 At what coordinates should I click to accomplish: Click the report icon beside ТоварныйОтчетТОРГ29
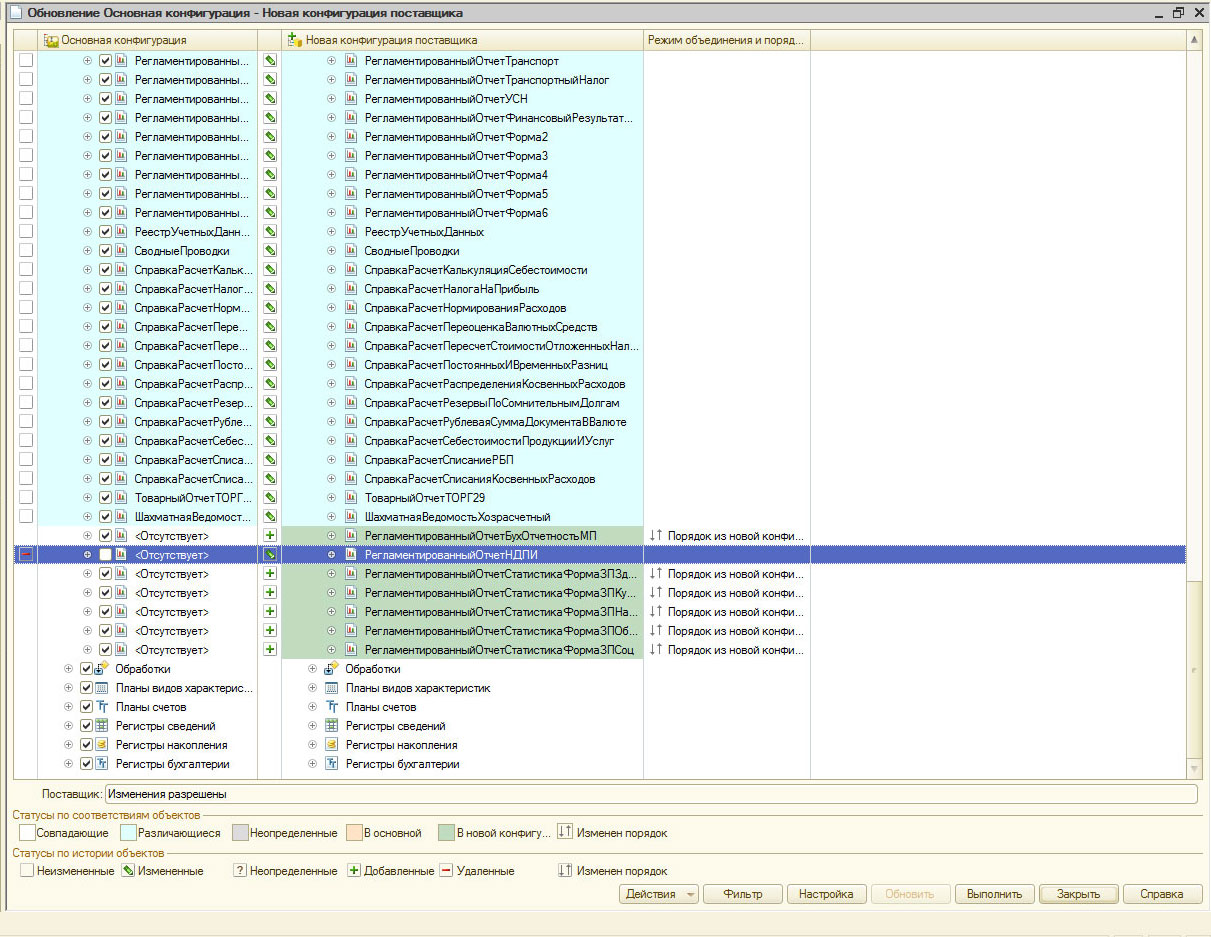[351, 498]
